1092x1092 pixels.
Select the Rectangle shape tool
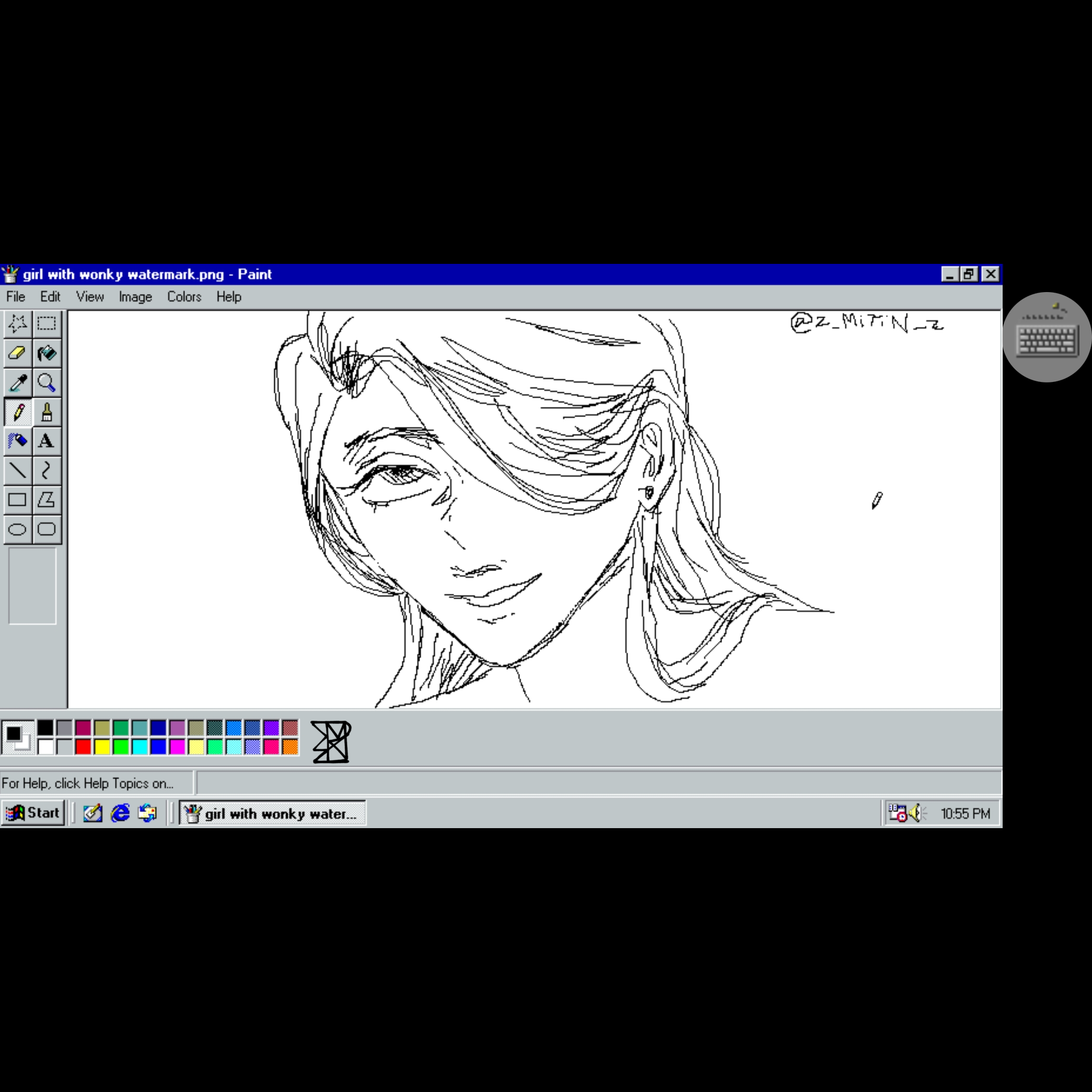[18, 500]
